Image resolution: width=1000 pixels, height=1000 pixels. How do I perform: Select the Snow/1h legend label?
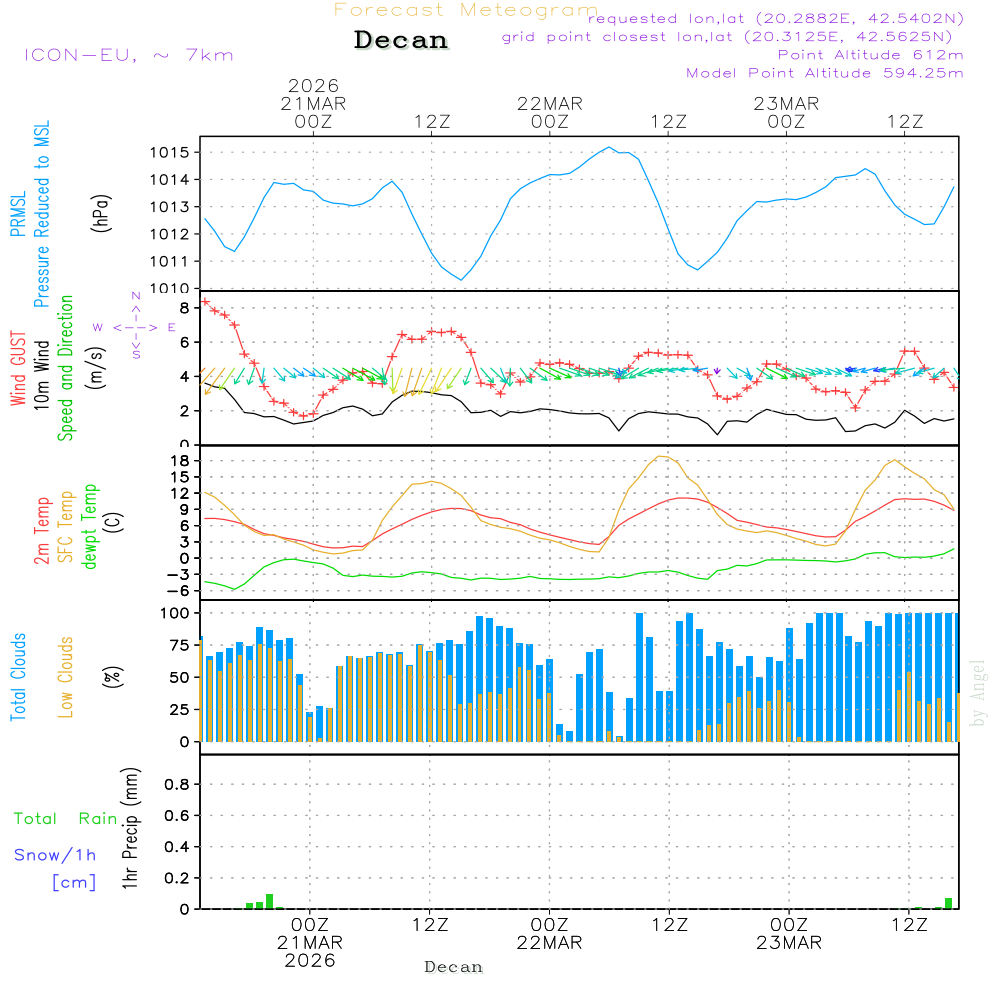(x=55, y=855)
